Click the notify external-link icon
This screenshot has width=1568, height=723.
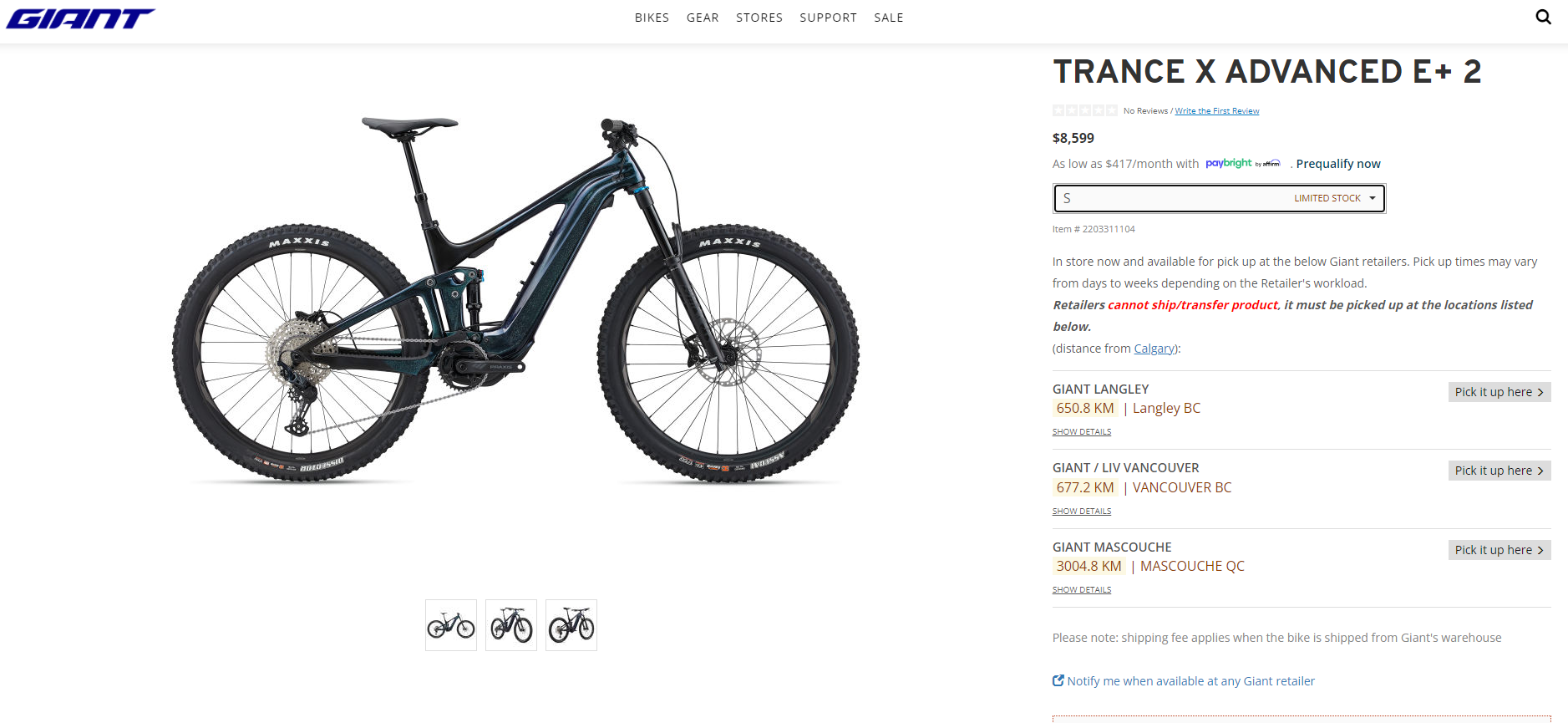tap(1058, 680)
